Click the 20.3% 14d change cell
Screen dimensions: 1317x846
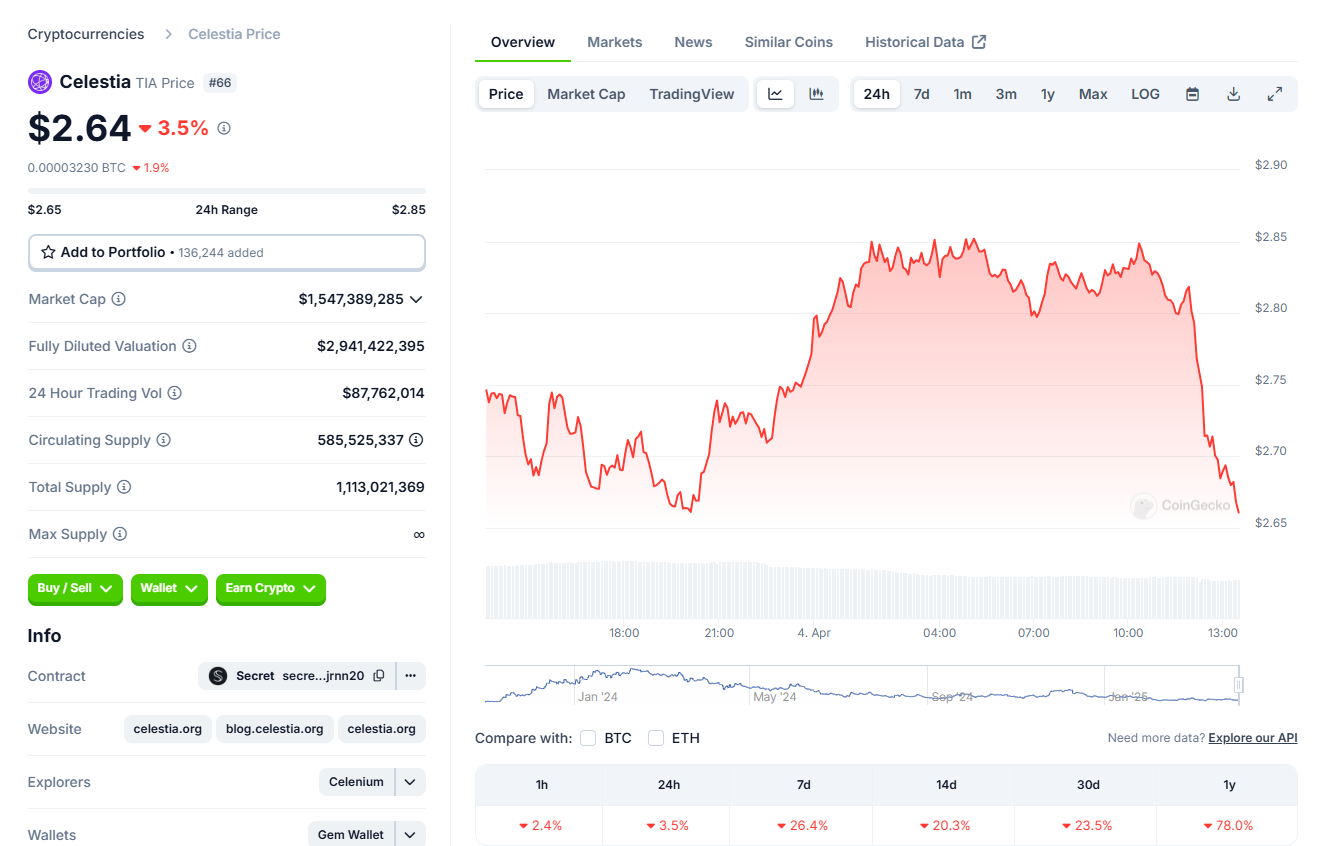coord(946,826)
